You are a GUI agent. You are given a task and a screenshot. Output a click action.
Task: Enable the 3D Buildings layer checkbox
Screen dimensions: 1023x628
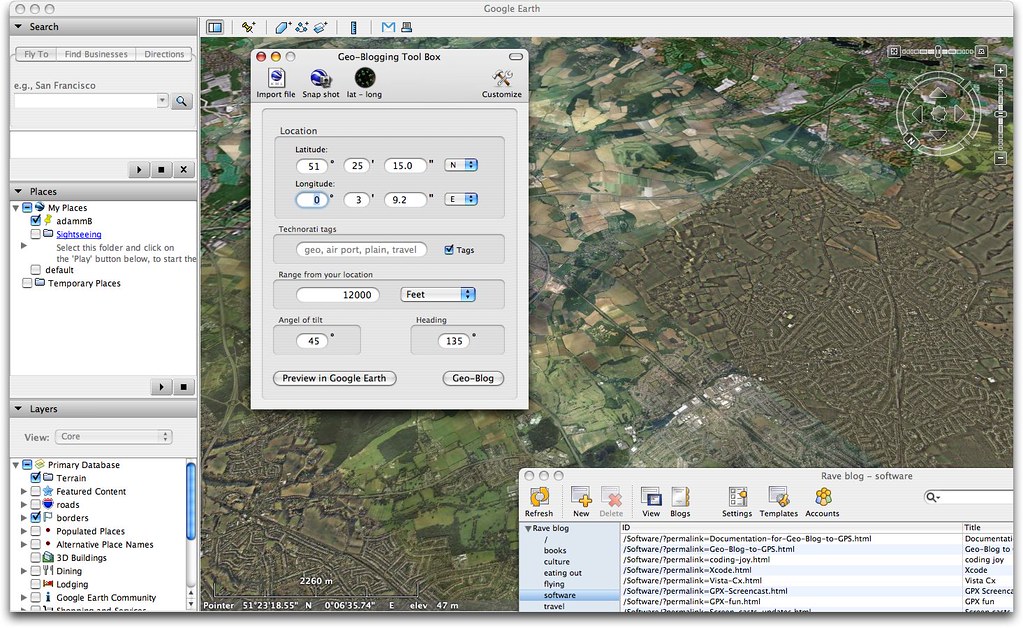36,558
